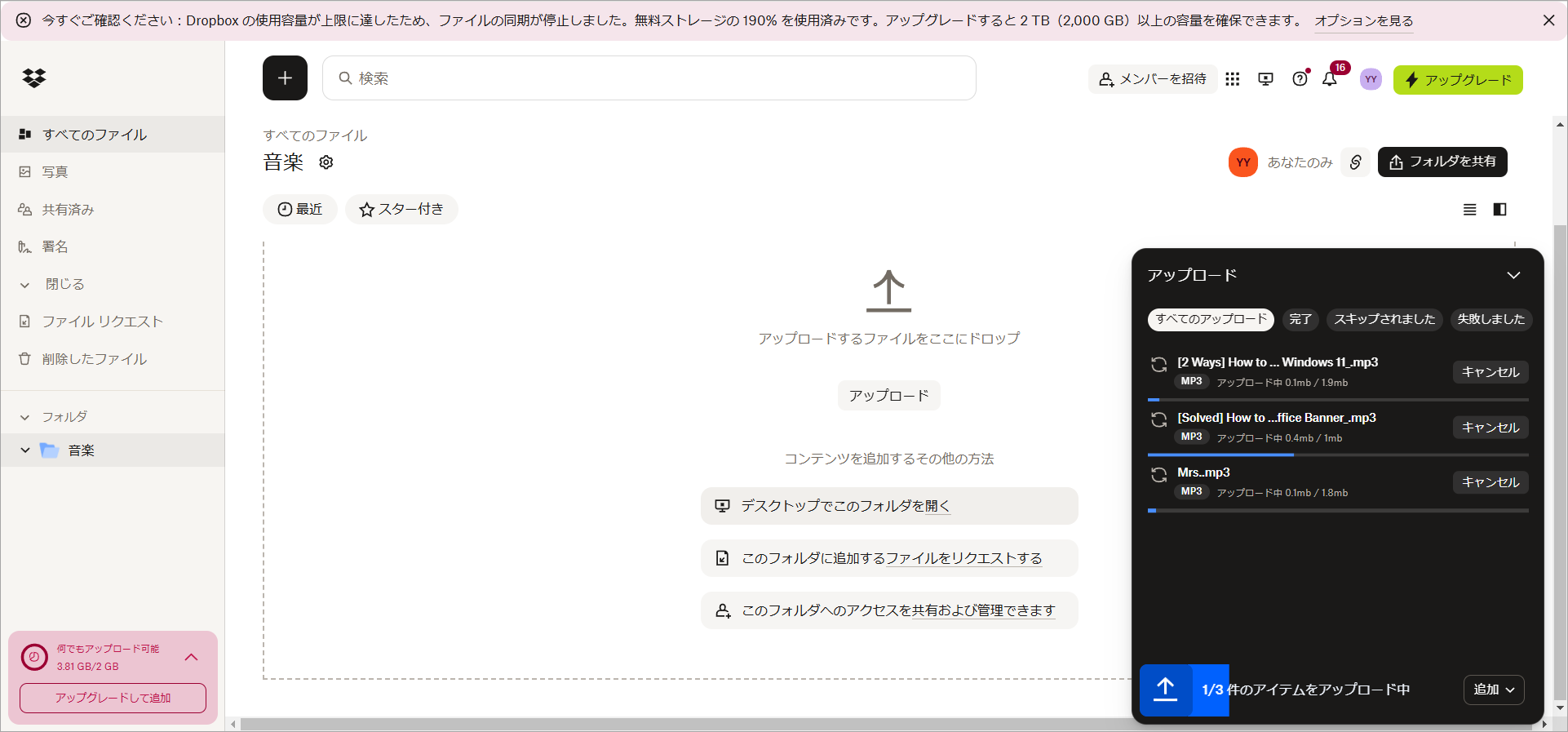
Task: Click 3.81 GB/2 GB storage text
Action: [x=88, y=667]
